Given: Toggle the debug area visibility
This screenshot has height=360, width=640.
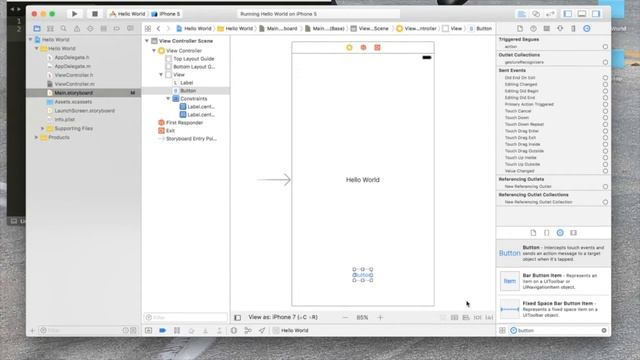Looking at the screenshot, I should coord(582,14).
